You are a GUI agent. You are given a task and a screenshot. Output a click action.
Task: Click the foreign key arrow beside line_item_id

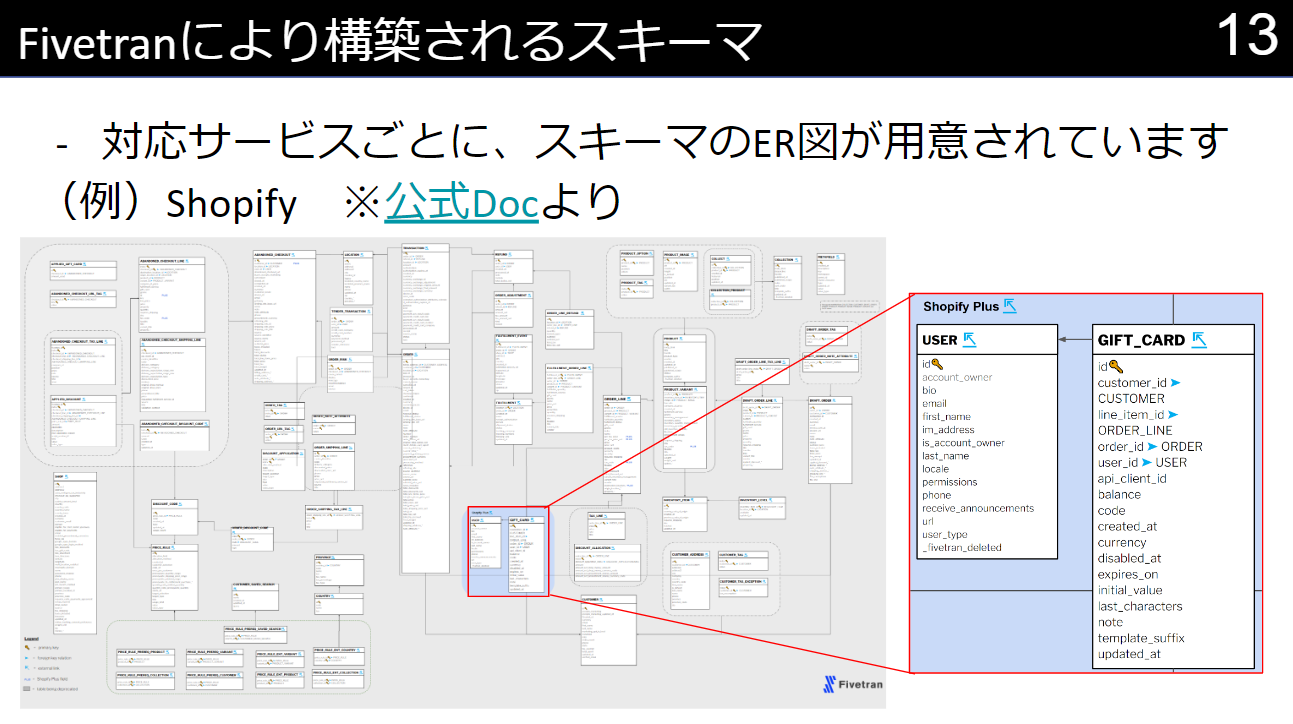click(1173, 413)
